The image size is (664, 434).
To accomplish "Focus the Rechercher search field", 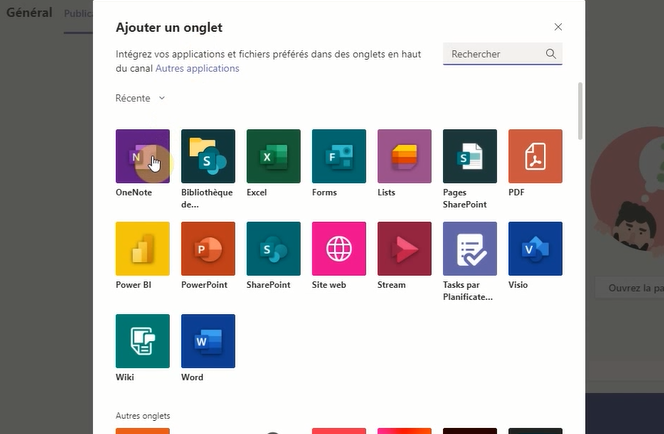I will click(503, 54).
